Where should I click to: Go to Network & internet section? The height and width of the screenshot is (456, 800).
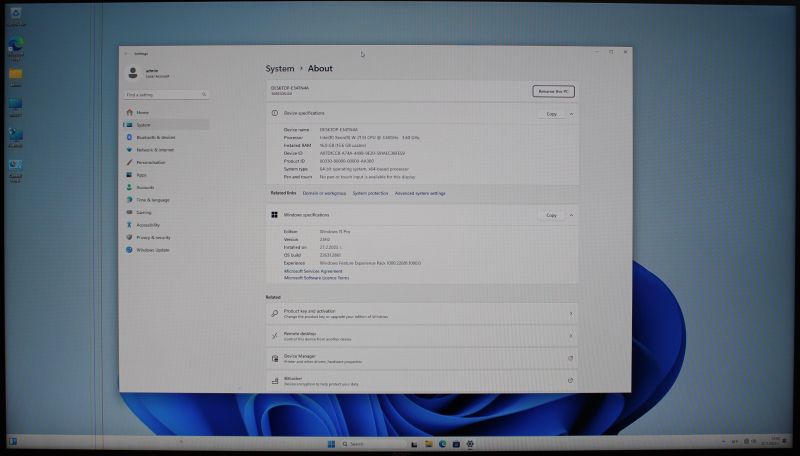[x=155, y=150]
